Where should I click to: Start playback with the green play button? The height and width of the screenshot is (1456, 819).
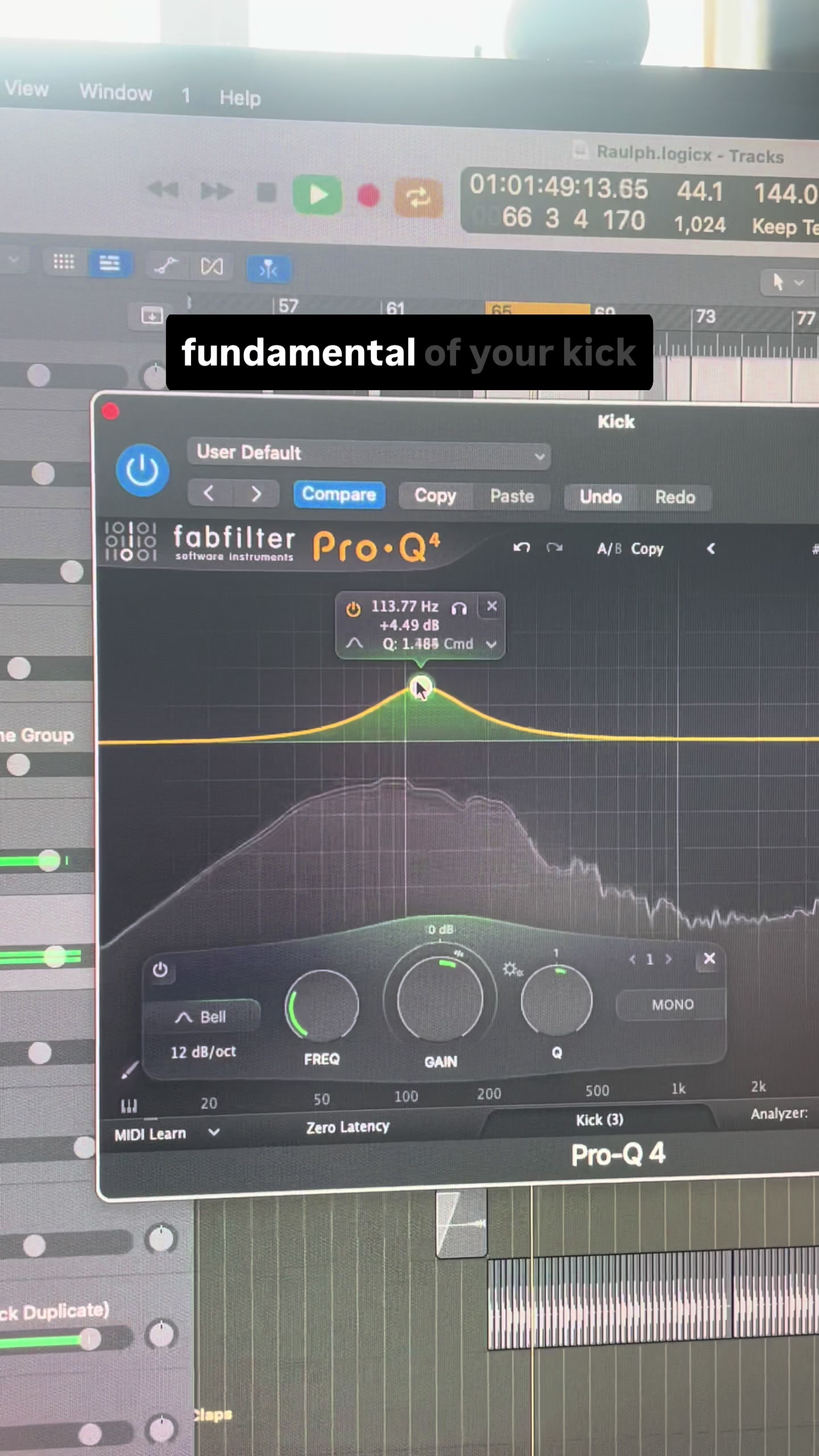317,195
